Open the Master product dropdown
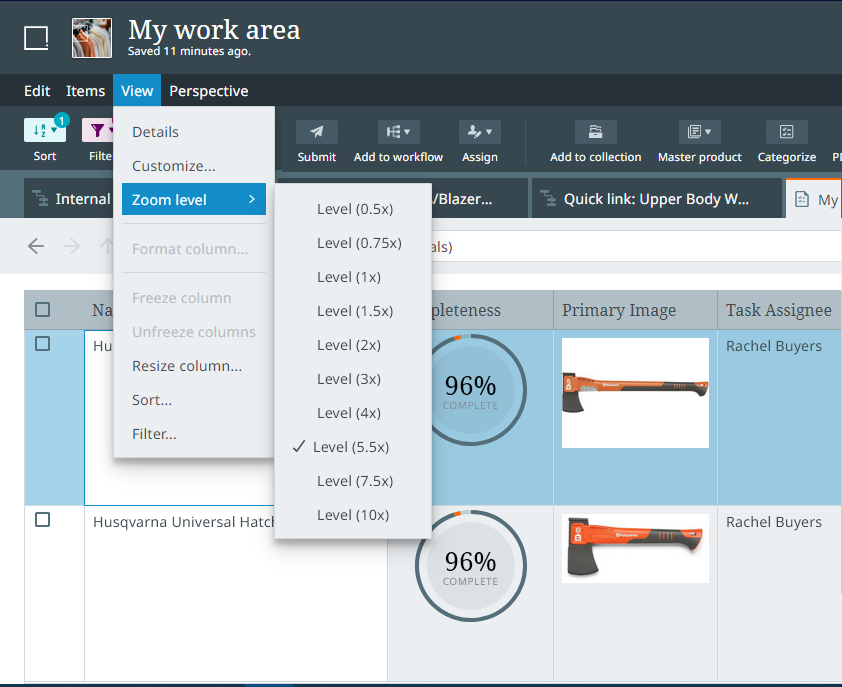Image resolution: width=842 pixels, height=687 pixels. click(699, 132)
